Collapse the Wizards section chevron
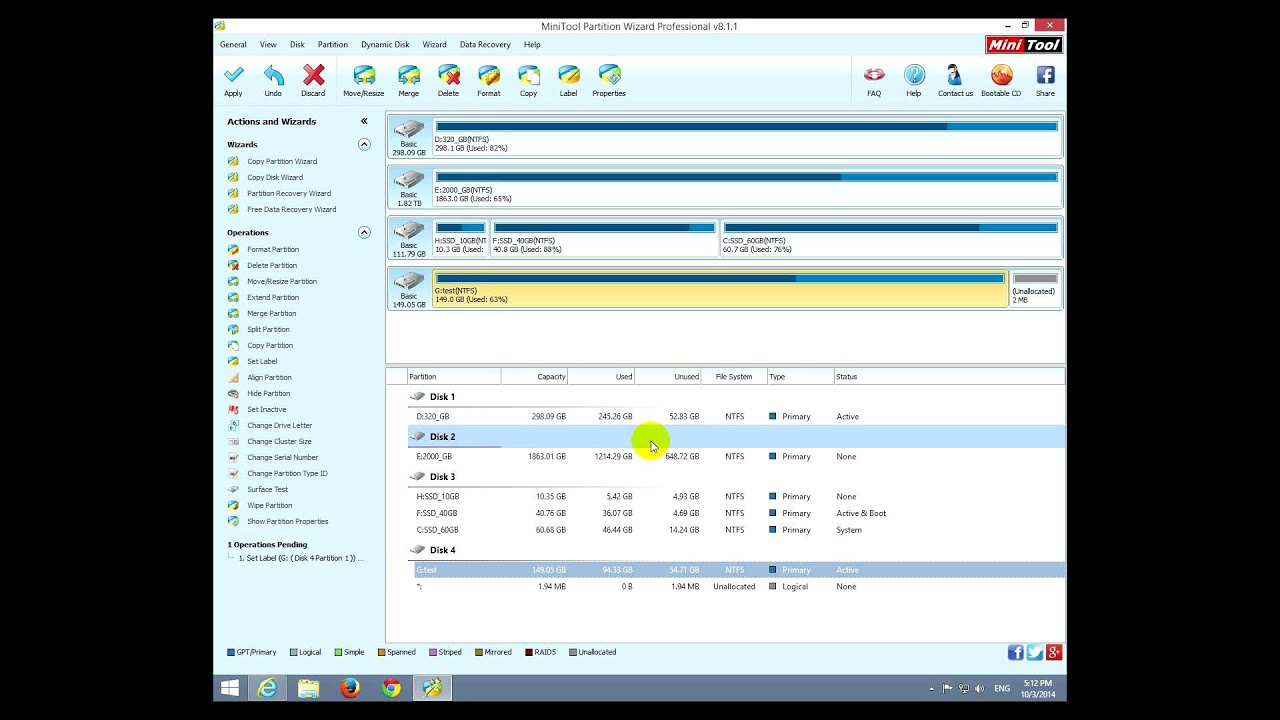This screenshot has width=1280, height=720. [x=364, y=144]
